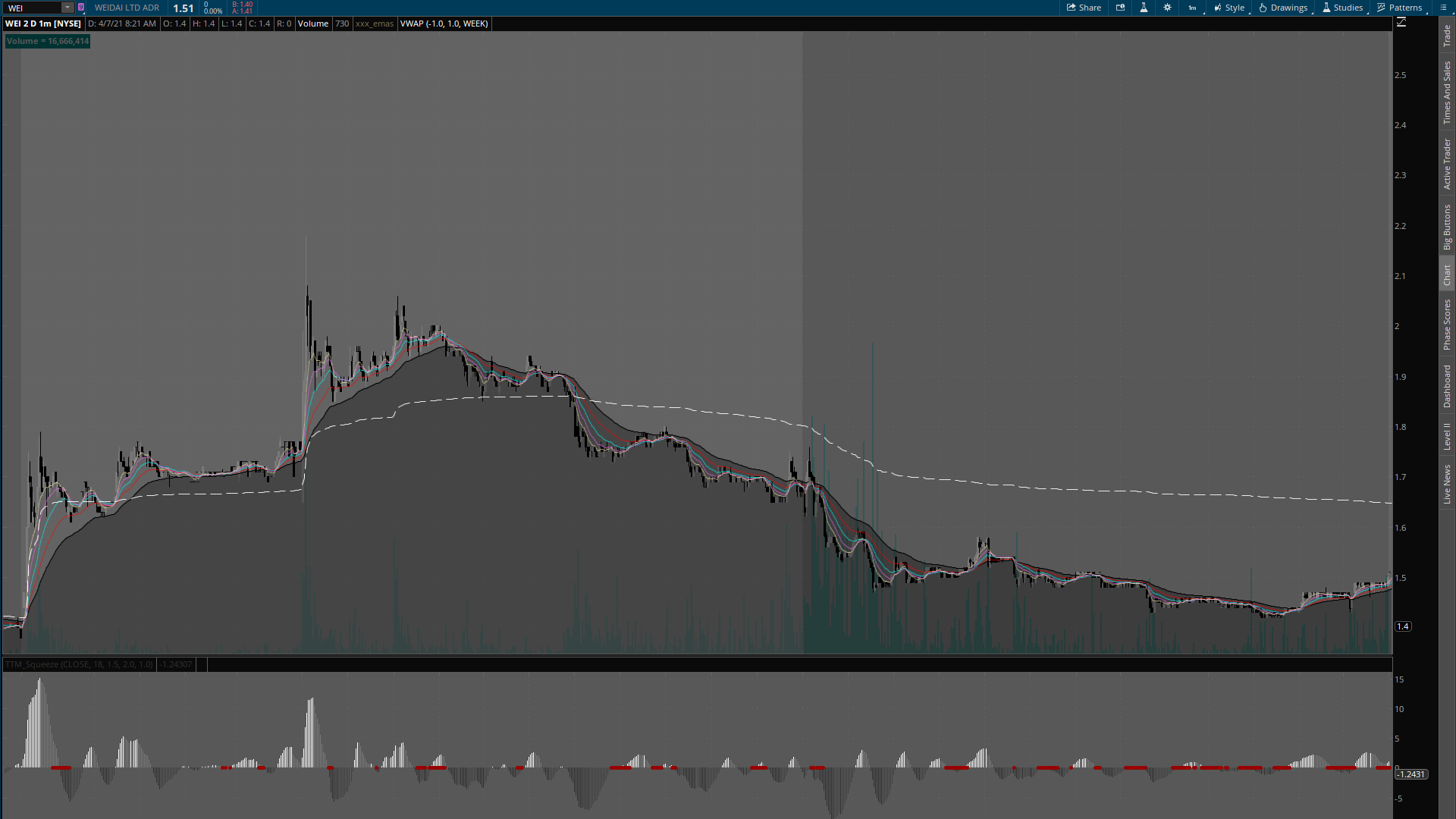The height and width of the screenshot is (819, 1456).
Task: Click the symbol input field showing WEI
Action: pos(32,8)
